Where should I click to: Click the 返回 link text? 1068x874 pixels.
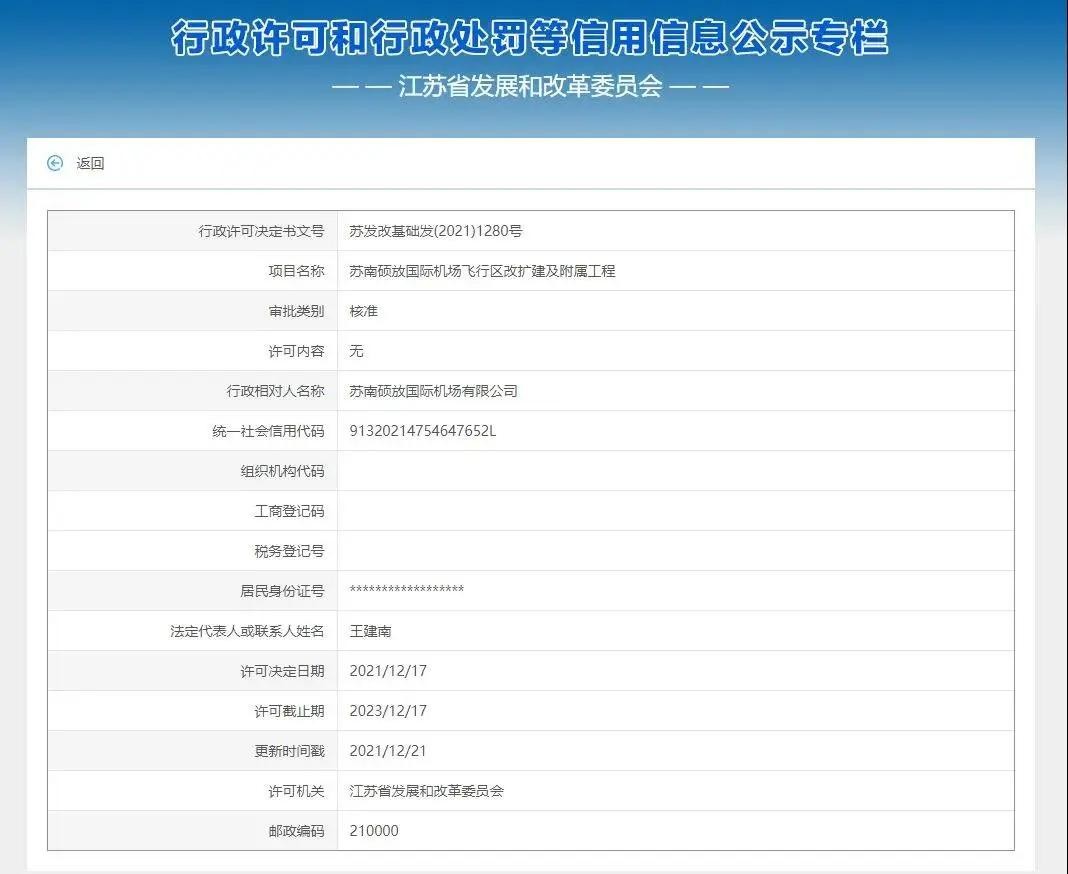pos(90,163)
